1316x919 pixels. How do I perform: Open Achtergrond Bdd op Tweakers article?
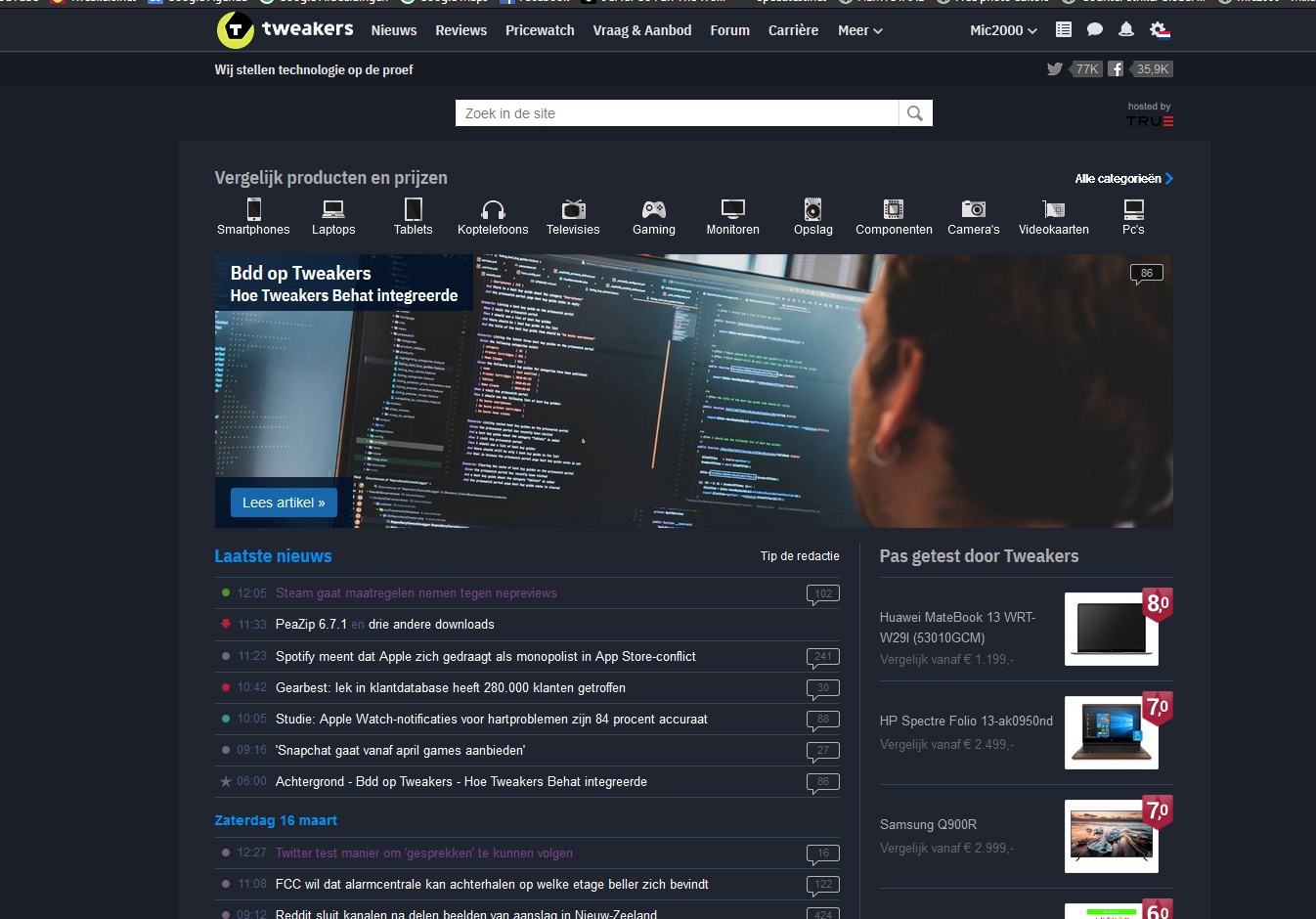pyautogui.click(x=461, y=782)
